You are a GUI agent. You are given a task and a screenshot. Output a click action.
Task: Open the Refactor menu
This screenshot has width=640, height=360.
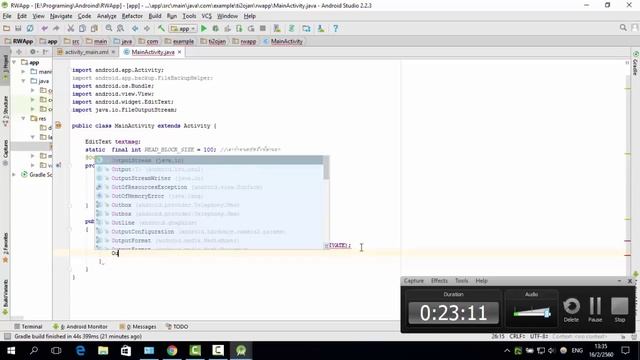132,16
